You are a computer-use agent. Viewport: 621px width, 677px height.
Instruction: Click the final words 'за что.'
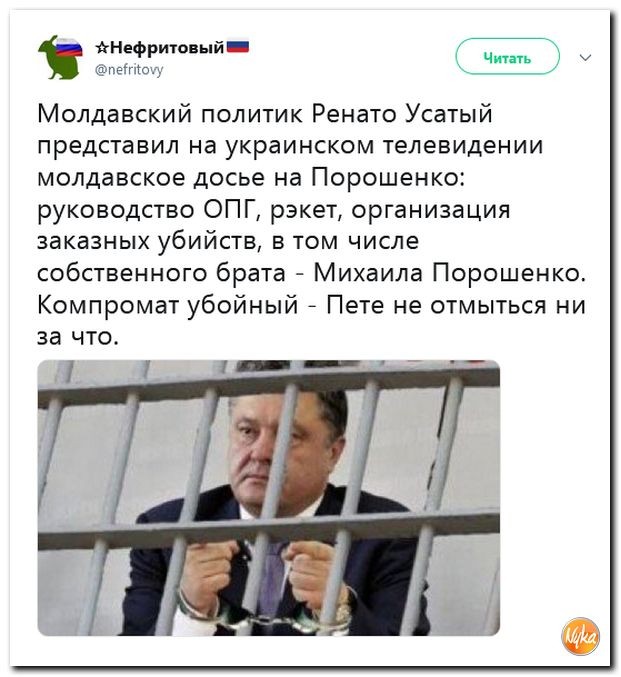pos(78,337)
